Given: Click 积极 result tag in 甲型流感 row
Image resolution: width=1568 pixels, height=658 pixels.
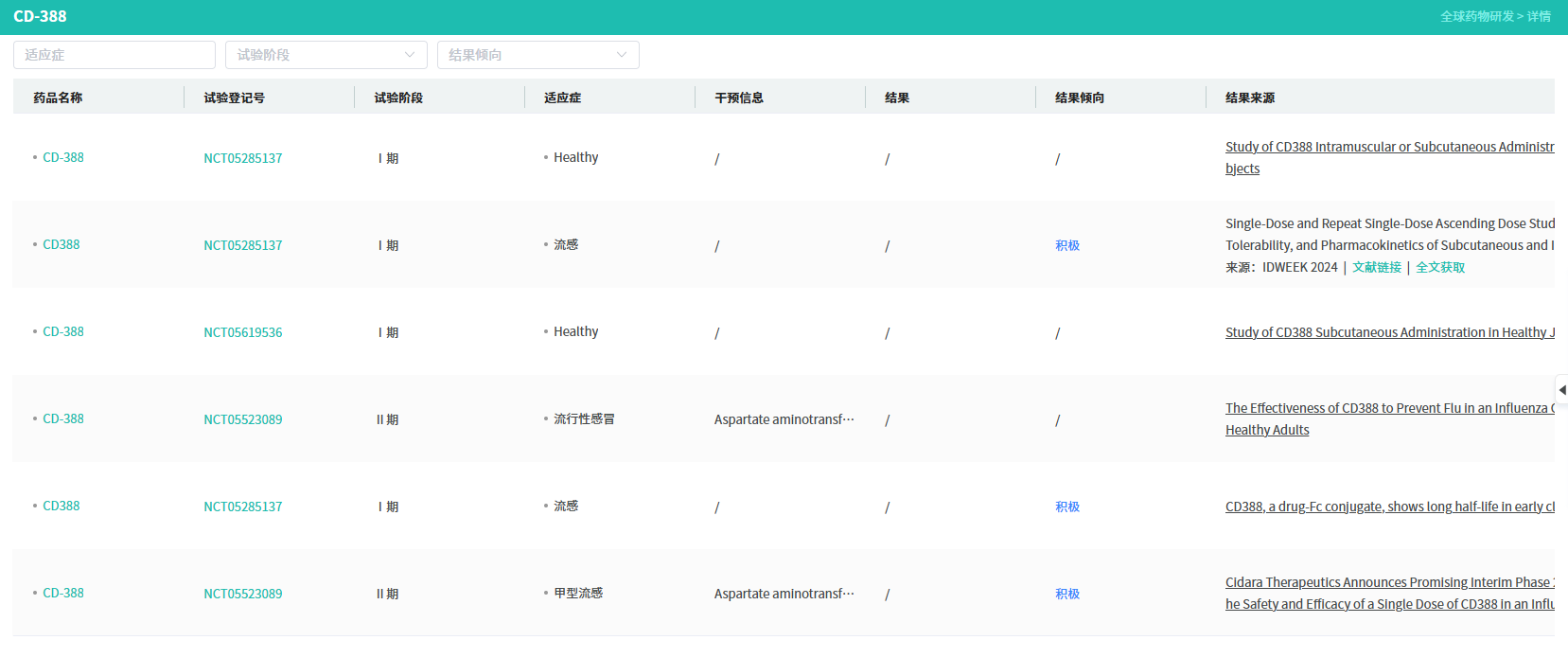Looking at the screenshot, I should 1066,594.
